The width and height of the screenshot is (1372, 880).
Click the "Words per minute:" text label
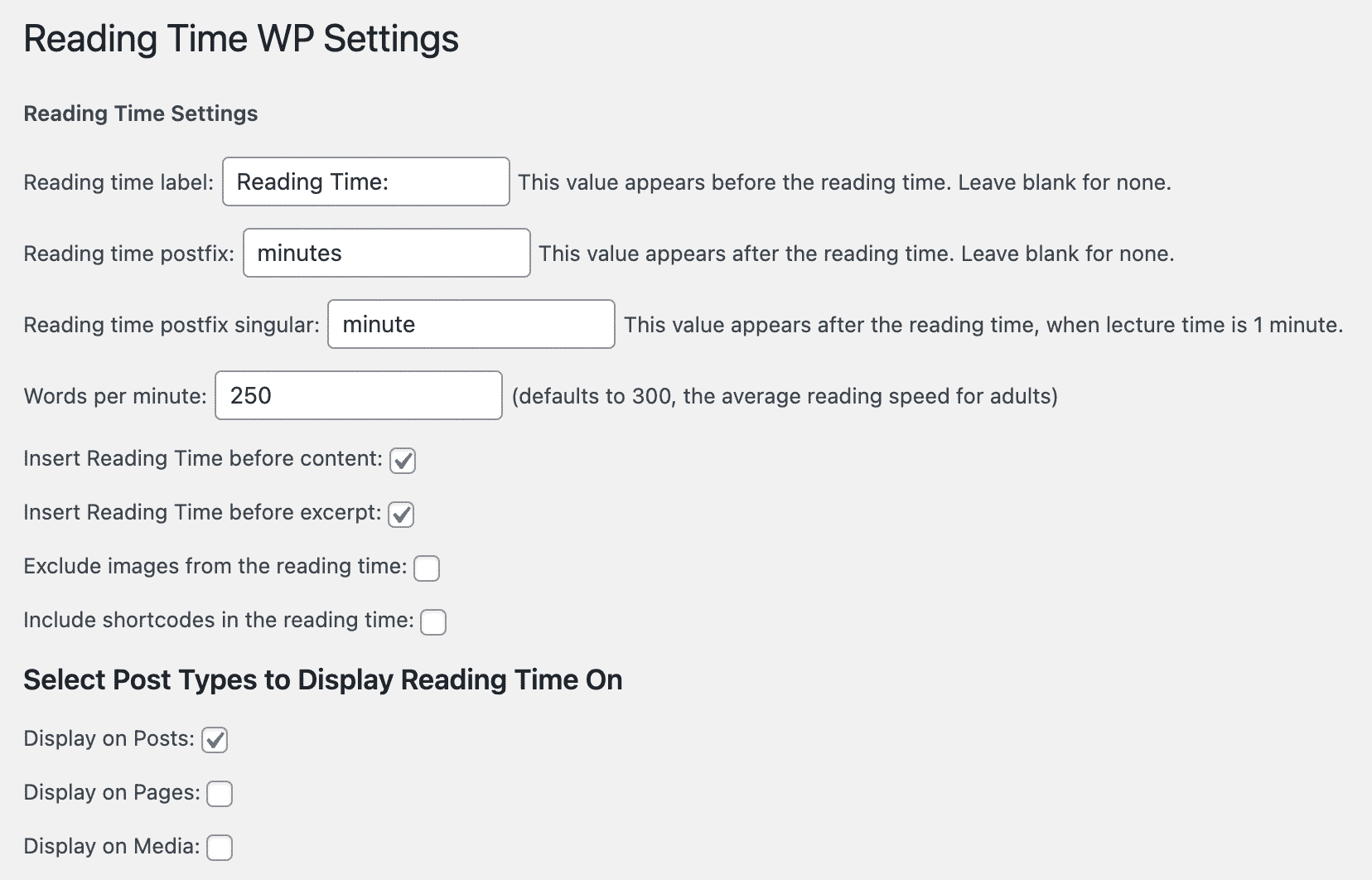coord(114,396)
